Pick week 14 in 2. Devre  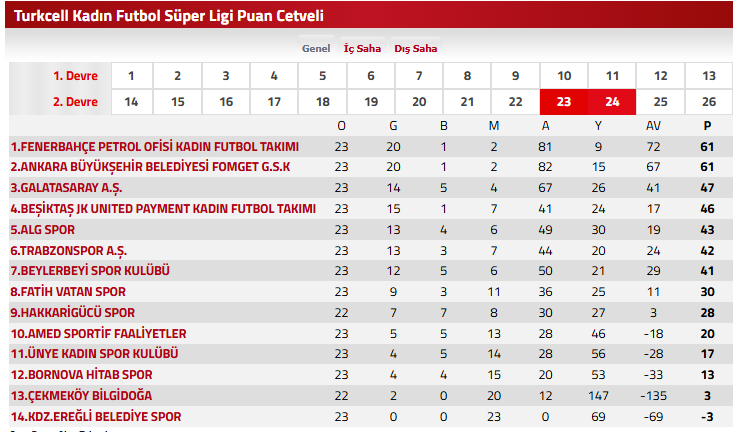(130, 102)
